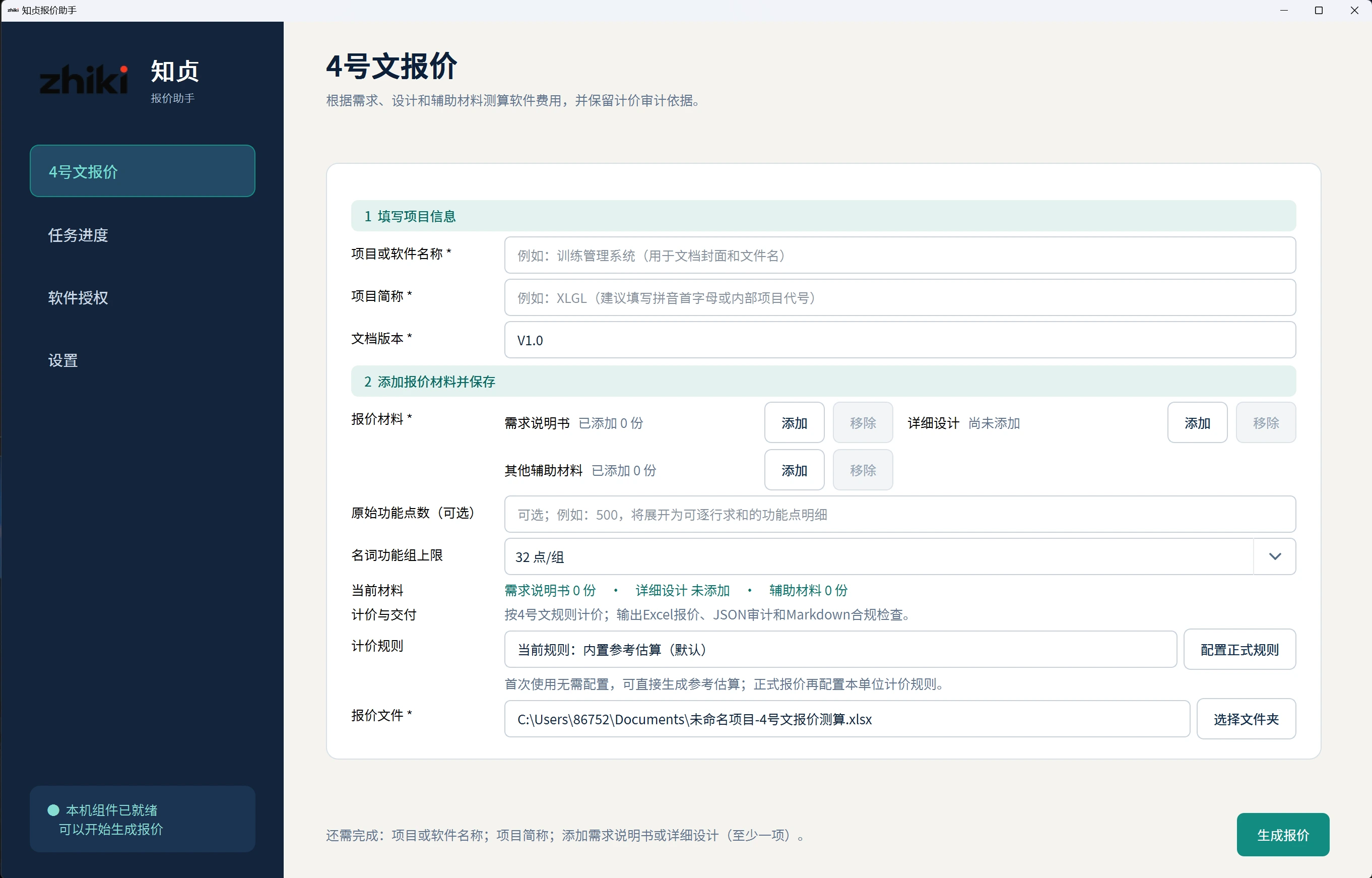Viewport: 1372px width, 878px height.
Task: Open the 4号文报价 sidebar page
Action: [x=143, y=171]
